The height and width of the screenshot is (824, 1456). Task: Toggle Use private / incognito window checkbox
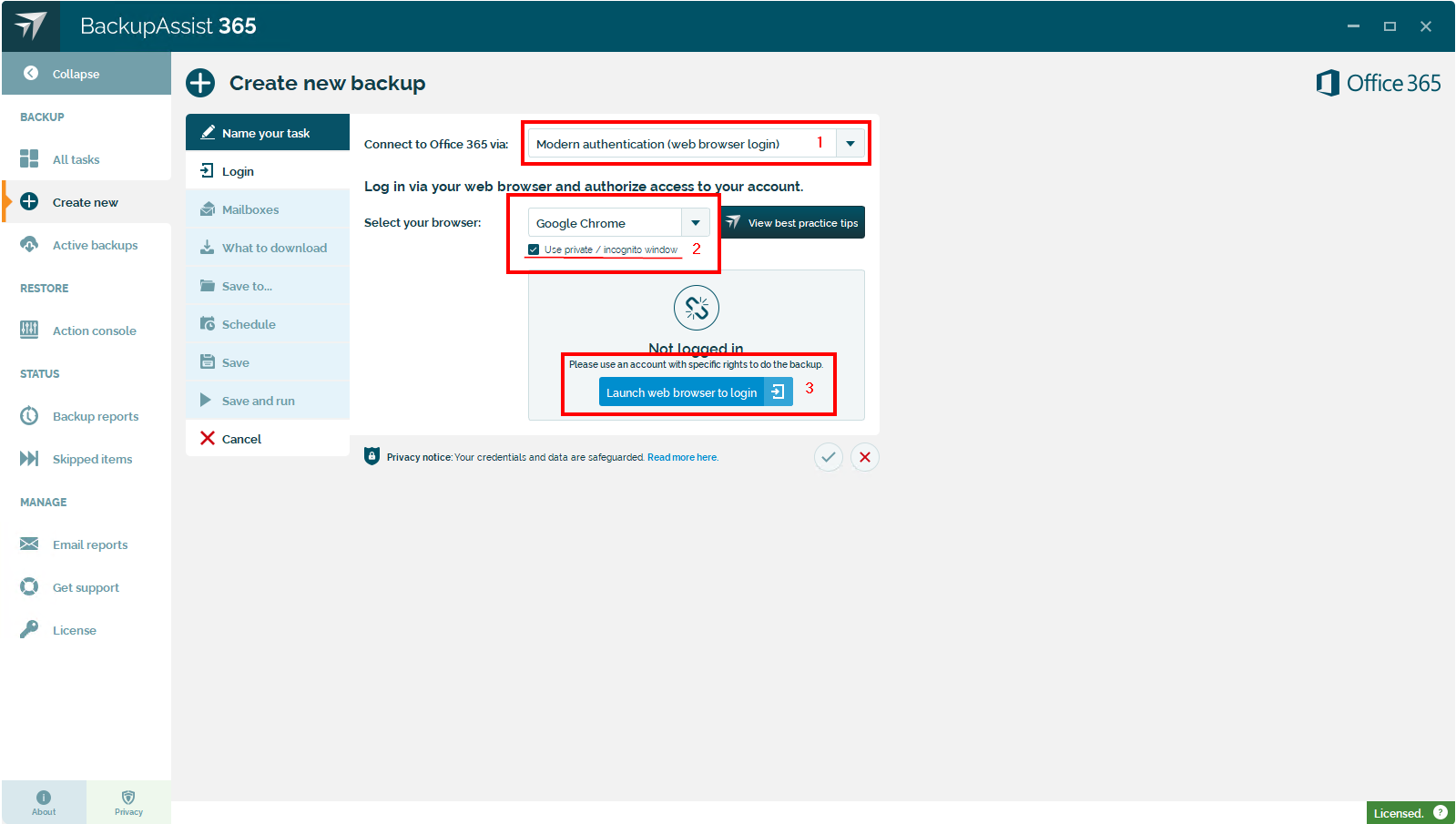coord(534,249)
